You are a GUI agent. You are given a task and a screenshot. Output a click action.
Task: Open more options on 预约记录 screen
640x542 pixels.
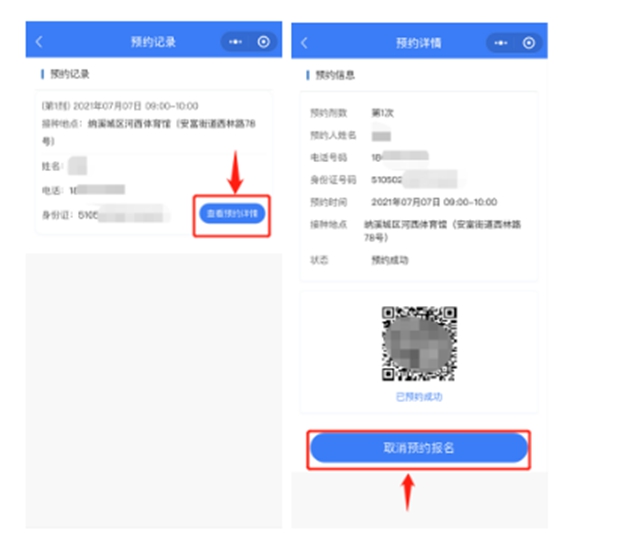coord(236,42)
